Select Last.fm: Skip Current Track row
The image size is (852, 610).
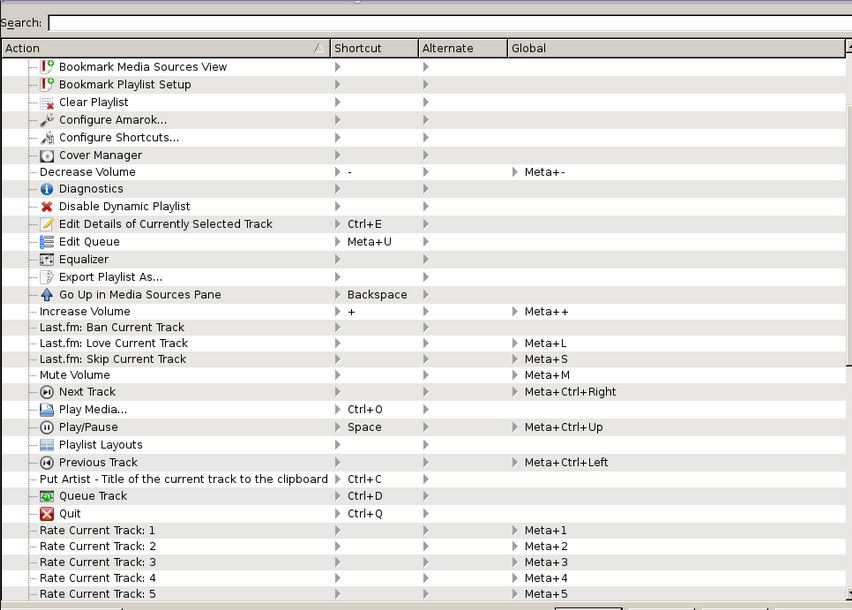424,359
